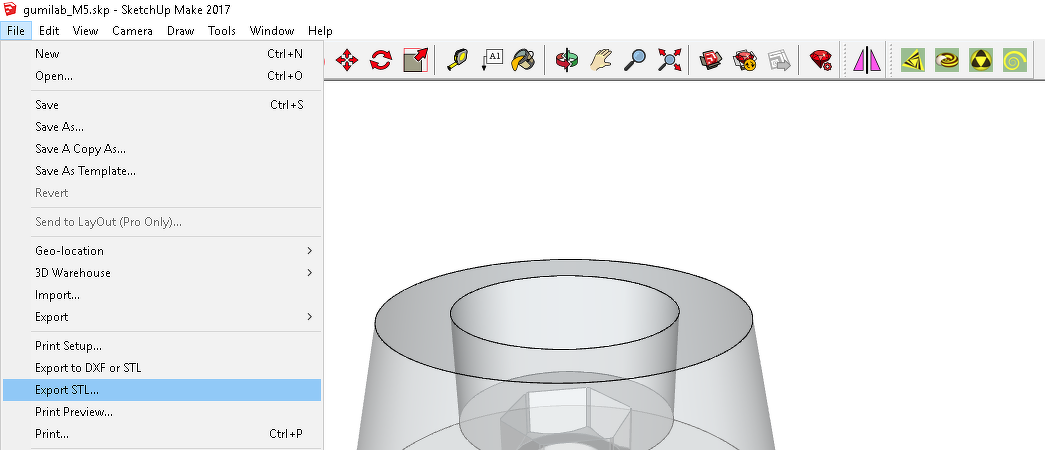Open the Draw menu
Screen dimensions: 1045x450
tap(181, 31)
